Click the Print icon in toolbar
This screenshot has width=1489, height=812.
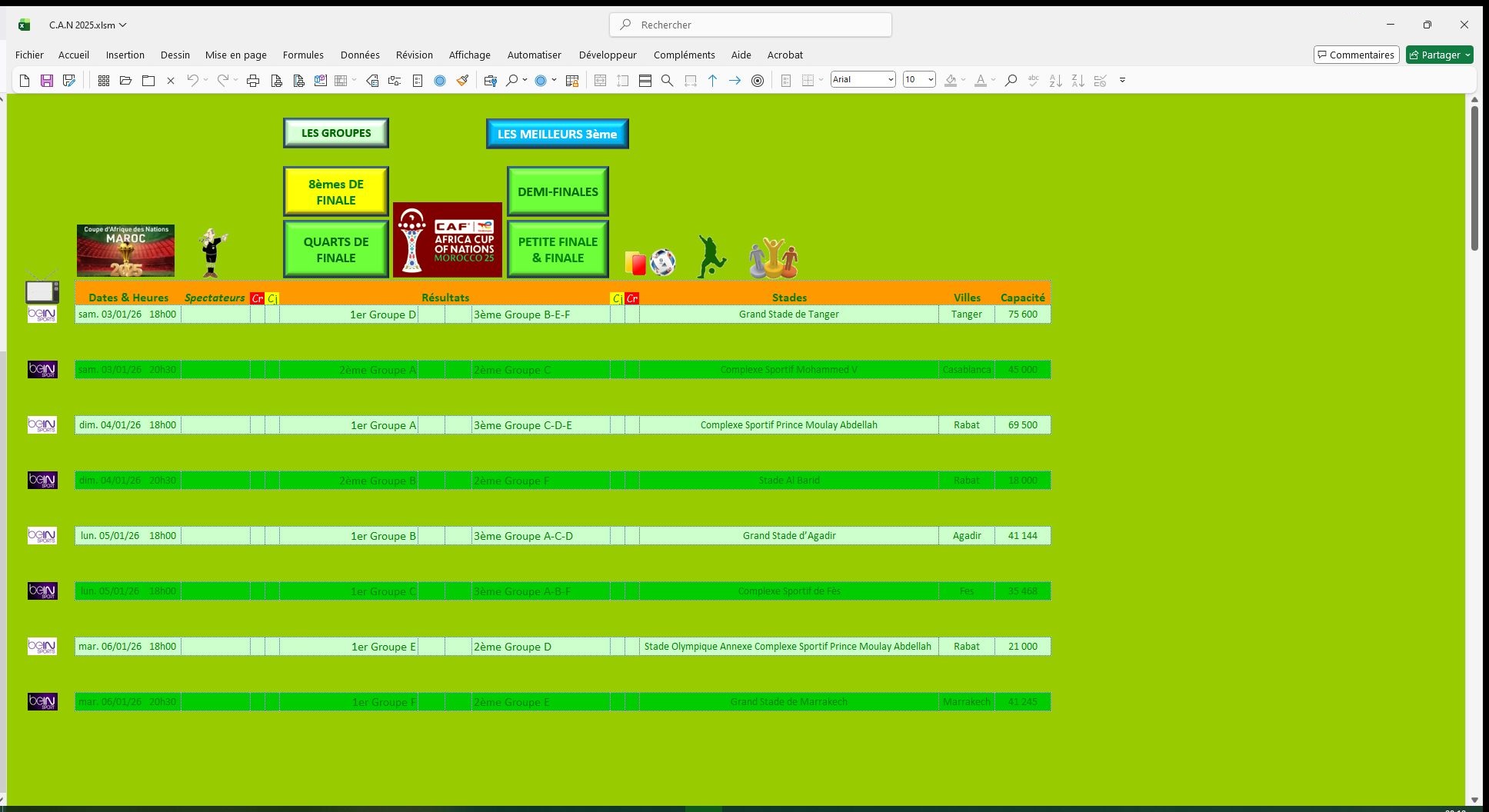pos(253,81)
